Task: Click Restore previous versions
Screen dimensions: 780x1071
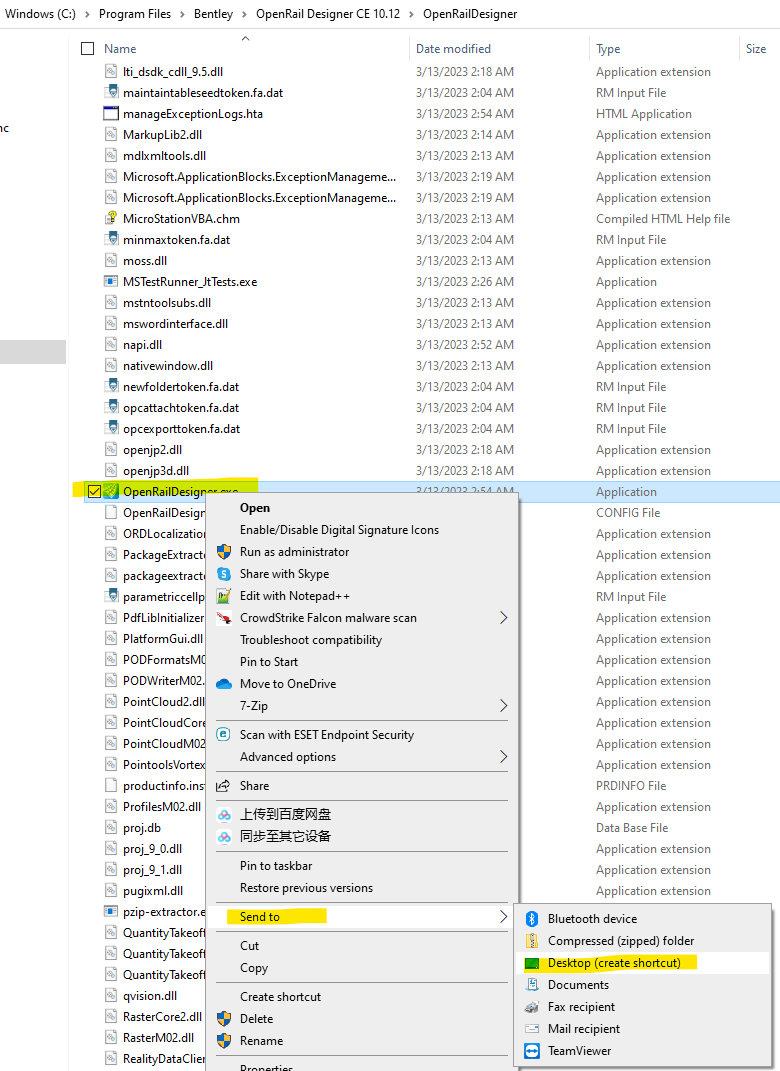Action: tap(306, 888)
